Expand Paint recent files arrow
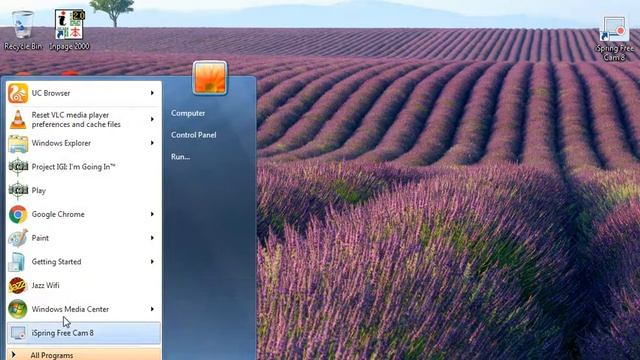Image resolution: width=640 pixels, height=360 pixels. tap(152, 238)
